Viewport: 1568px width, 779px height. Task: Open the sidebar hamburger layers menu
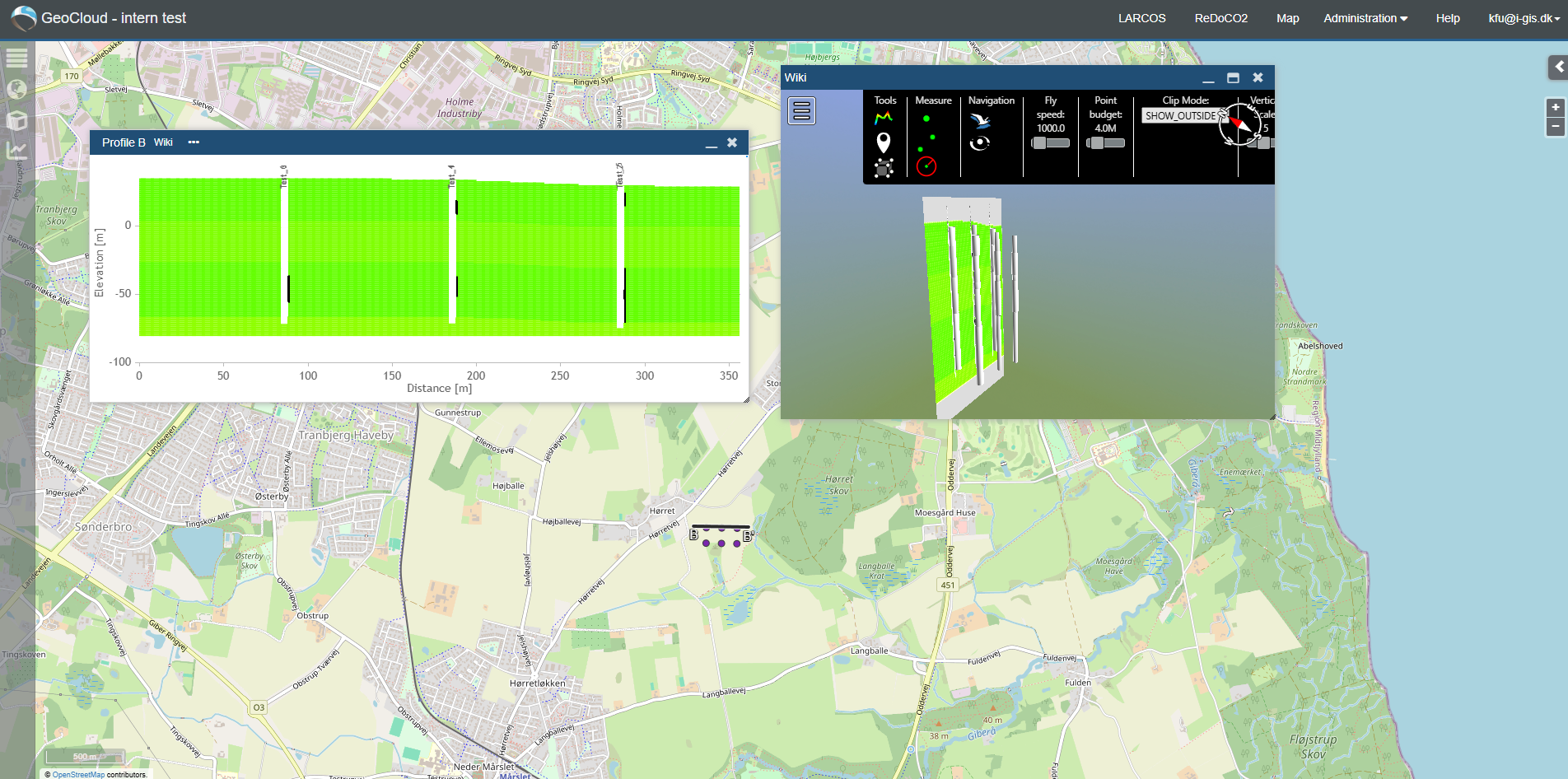point(16,58)
